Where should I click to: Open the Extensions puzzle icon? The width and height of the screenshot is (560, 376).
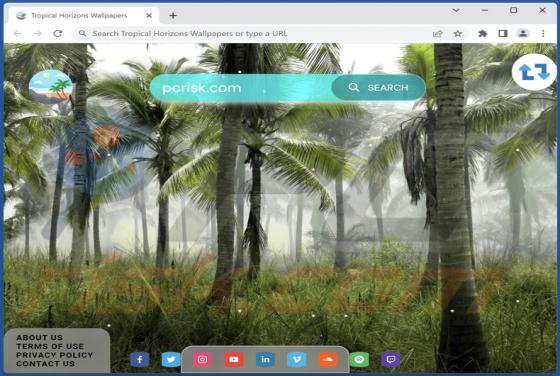483,34
